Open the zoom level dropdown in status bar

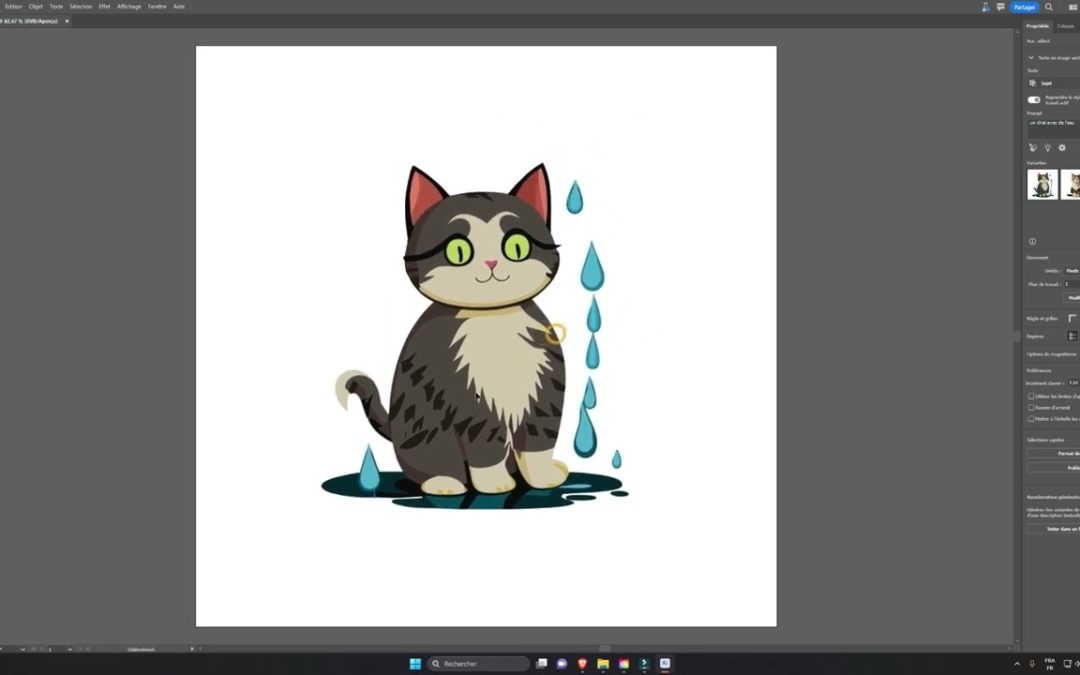tap(23, 649)
